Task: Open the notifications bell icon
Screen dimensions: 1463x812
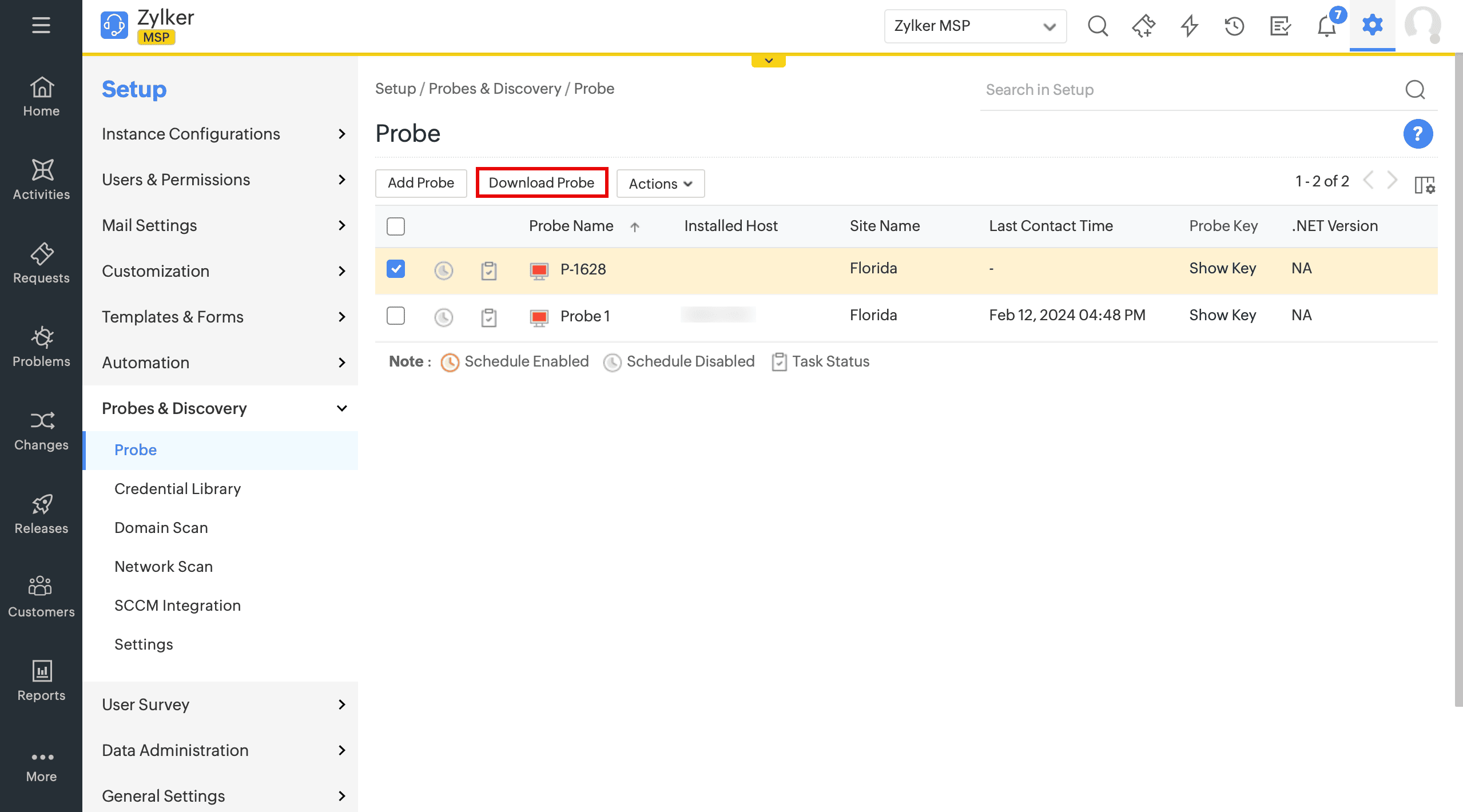Action: coord(1326,26)
